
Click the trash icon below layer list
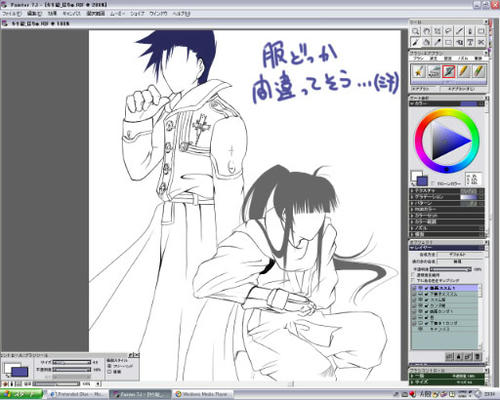pyautogui.click(x=477, y=357)
